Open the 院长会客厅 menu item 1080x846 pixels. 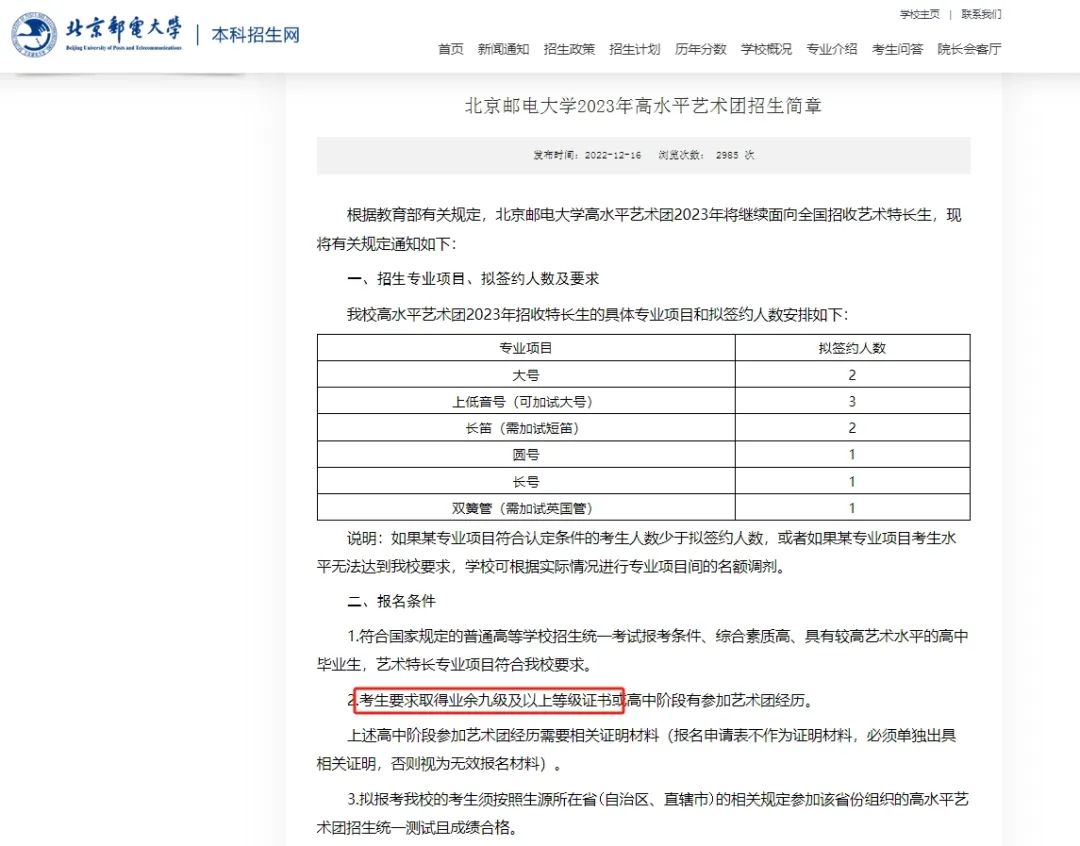[969, 49]
